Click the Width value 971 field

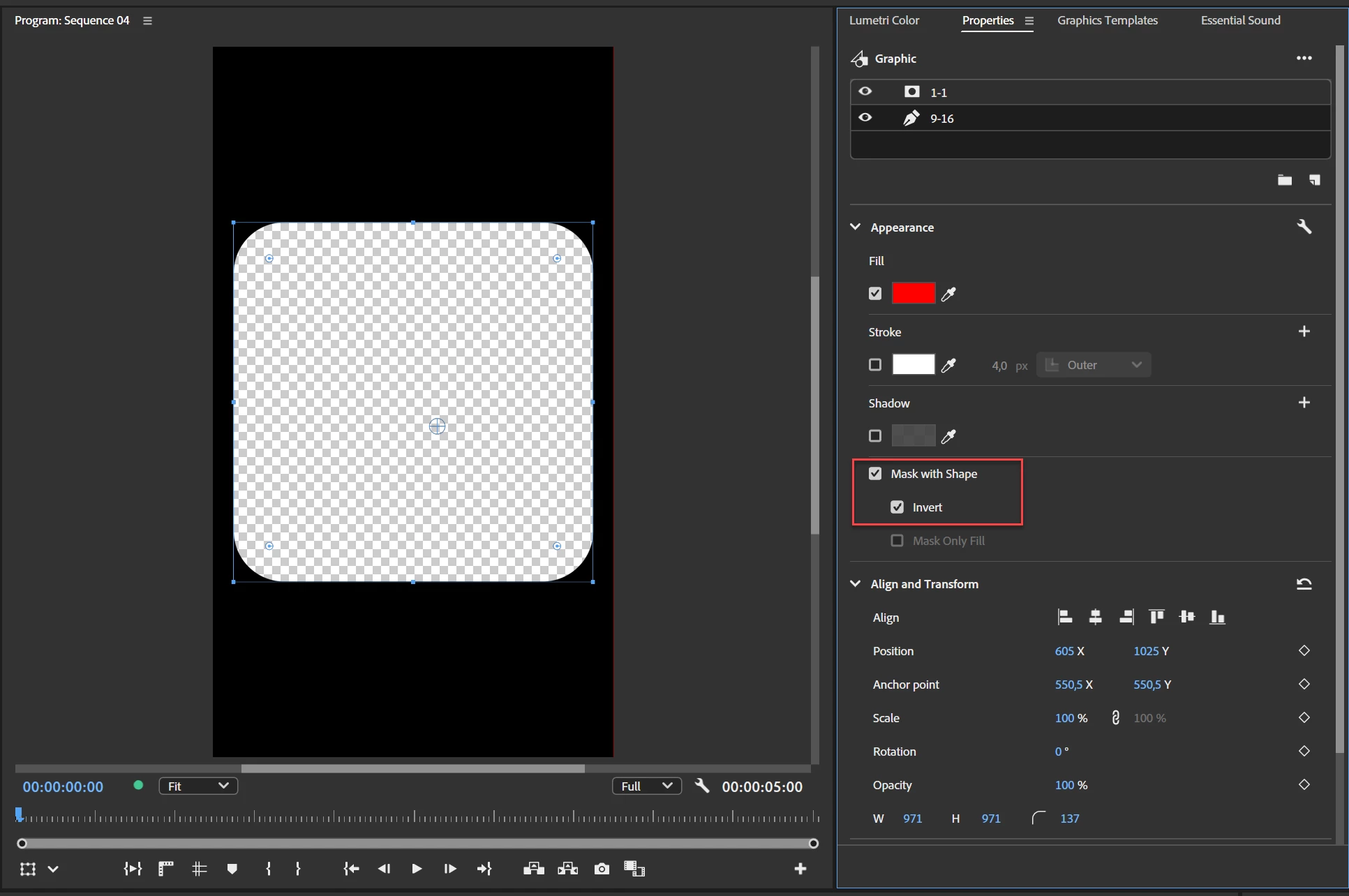click(912, 819)
